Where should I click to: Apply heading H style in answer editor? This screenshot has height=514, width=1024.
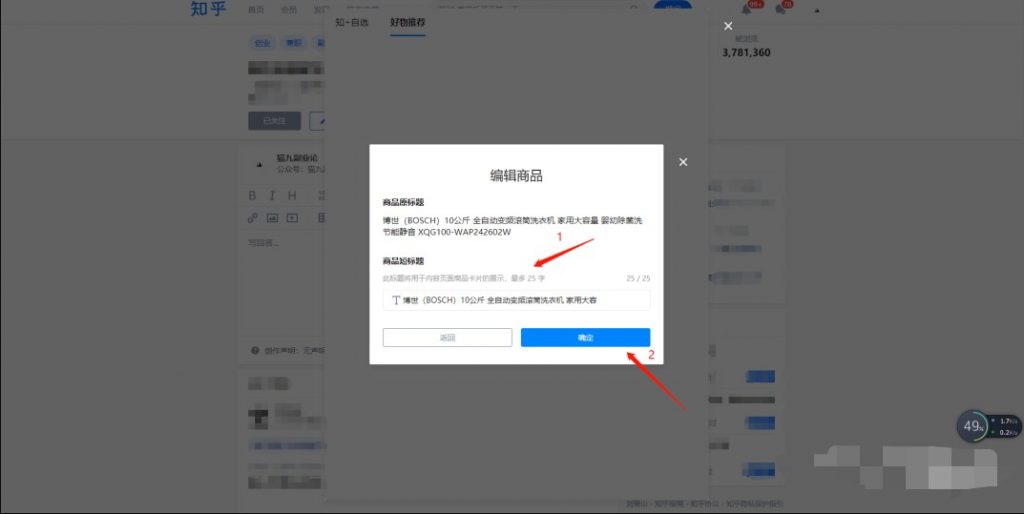point(292,195)
